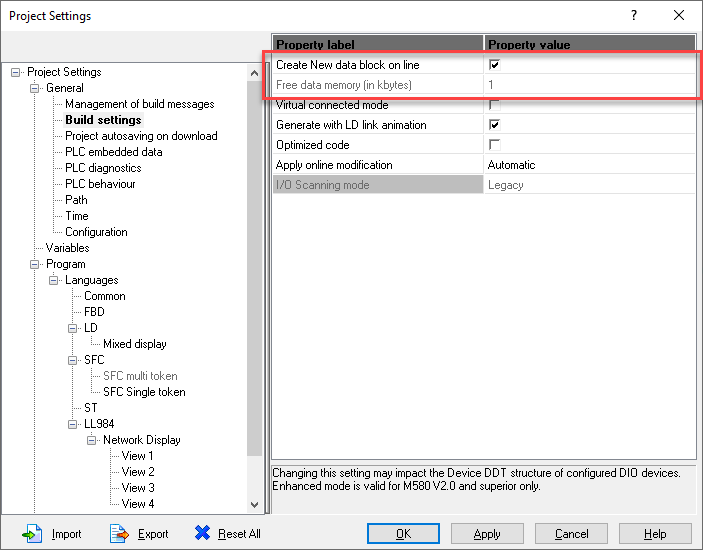Screen dimensions: 703x550
Task: Select Build settings in tree
Action: [103, 120]
